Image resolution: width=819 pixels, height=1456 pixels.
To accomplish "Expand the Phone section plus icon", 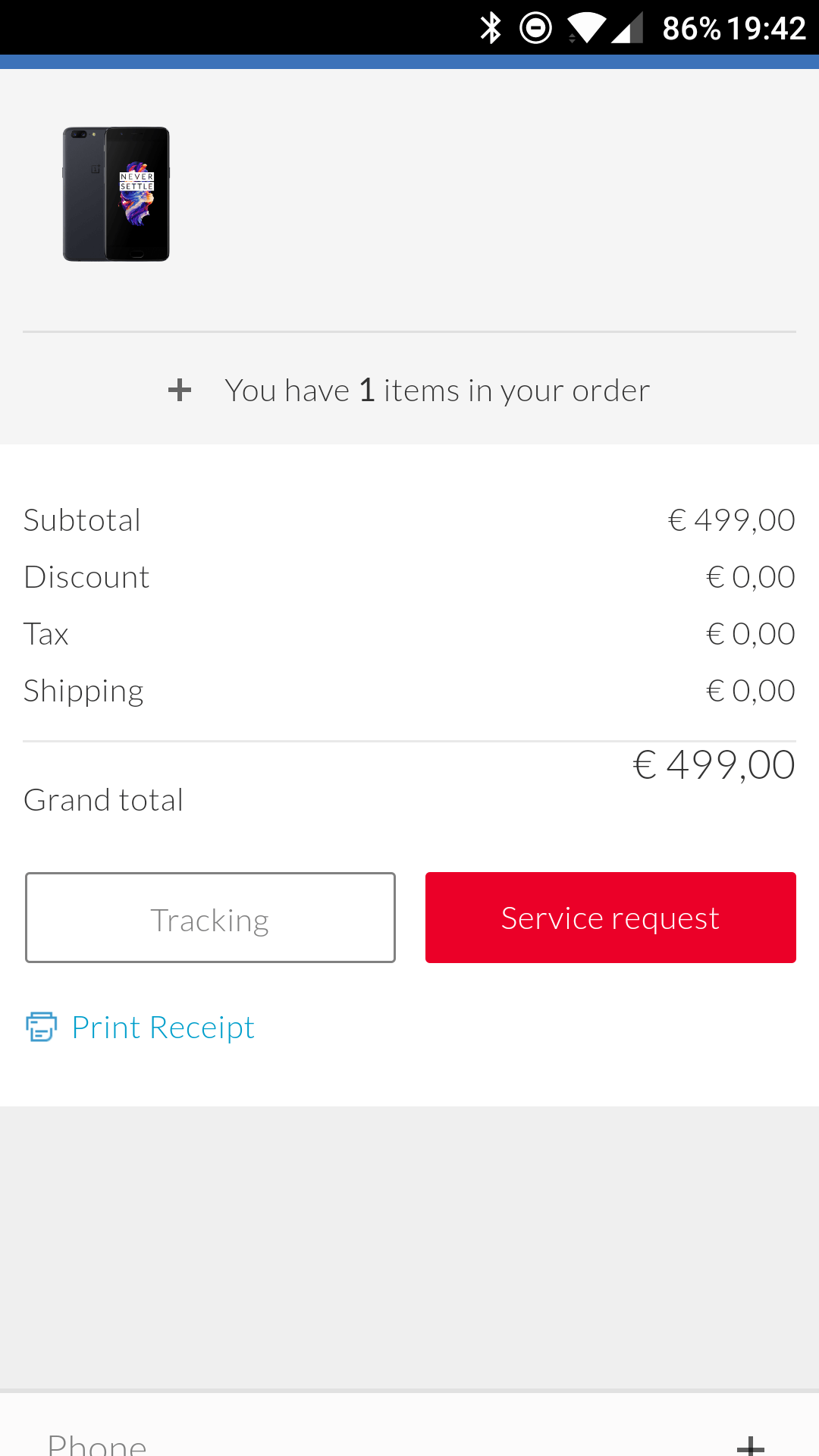I will (750, 1445).
